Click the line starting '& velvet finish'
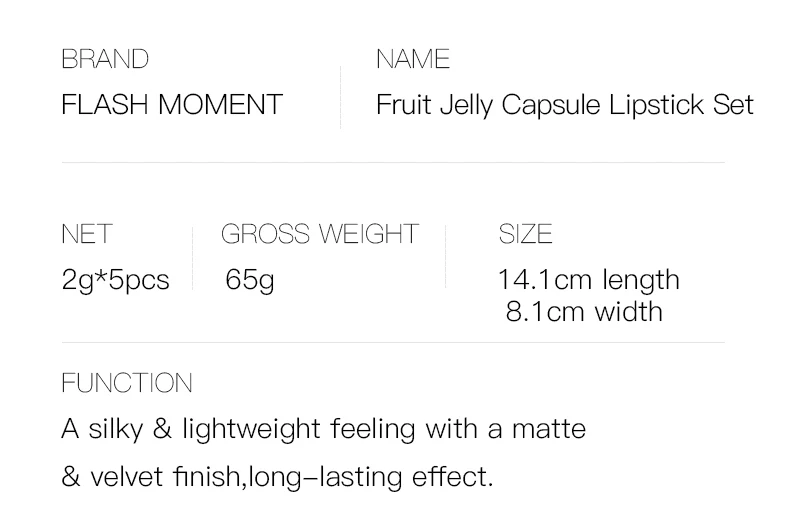 coord(277,476)
